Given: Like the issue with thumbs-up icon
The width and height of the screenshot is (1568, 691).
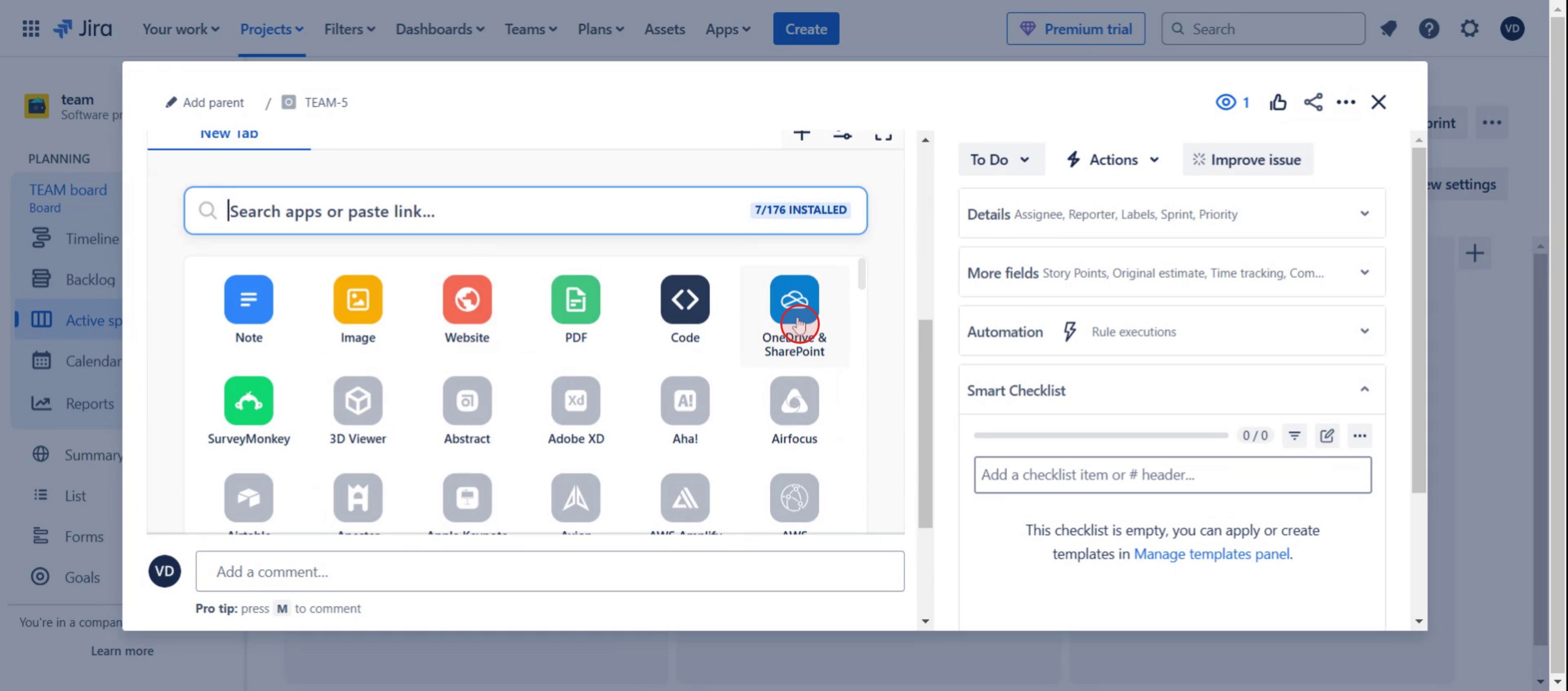Looking at the screenshot, I should click(x=1278, y=102).
